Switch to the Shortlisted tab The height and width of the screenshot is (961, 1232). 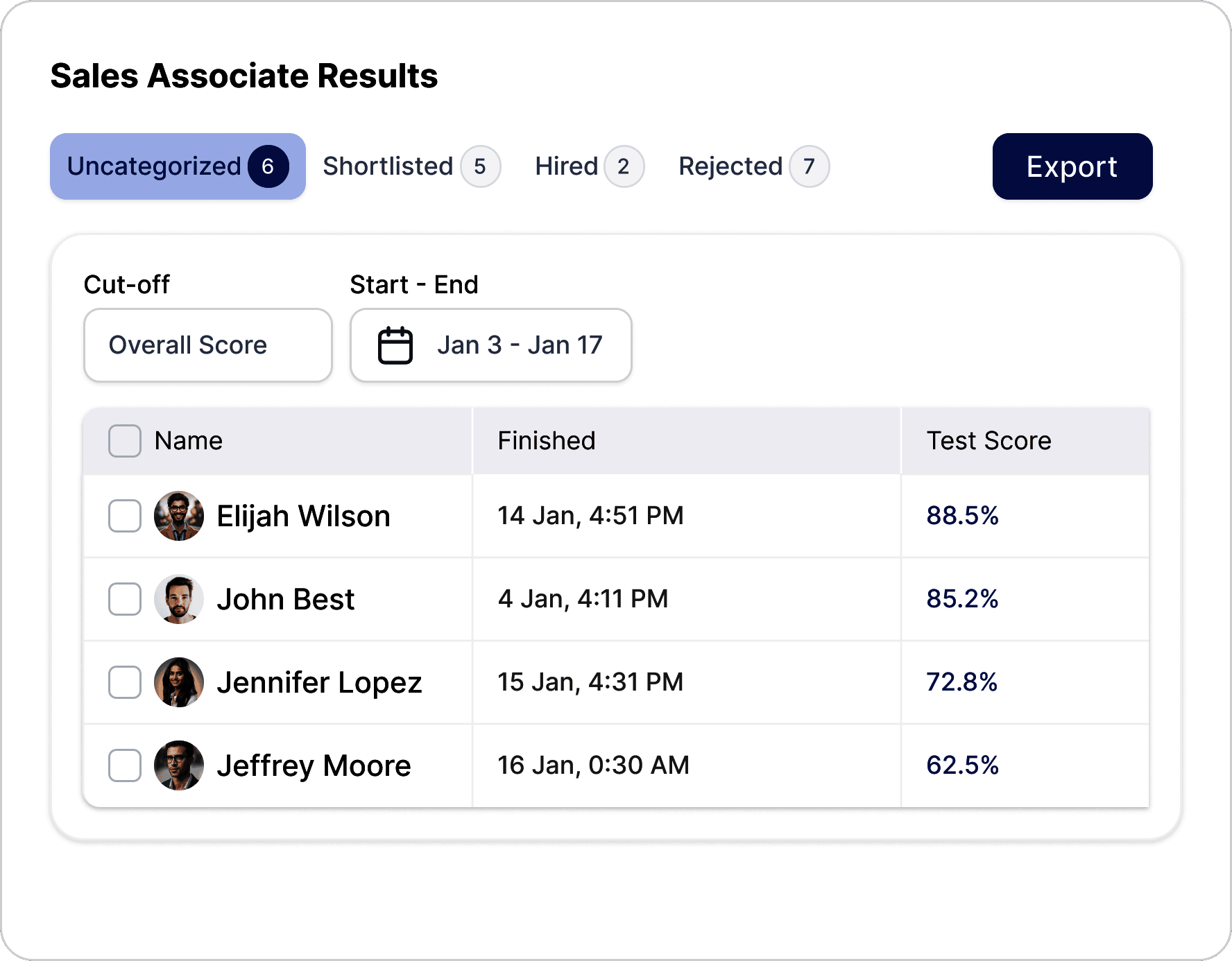coord(411,166)
